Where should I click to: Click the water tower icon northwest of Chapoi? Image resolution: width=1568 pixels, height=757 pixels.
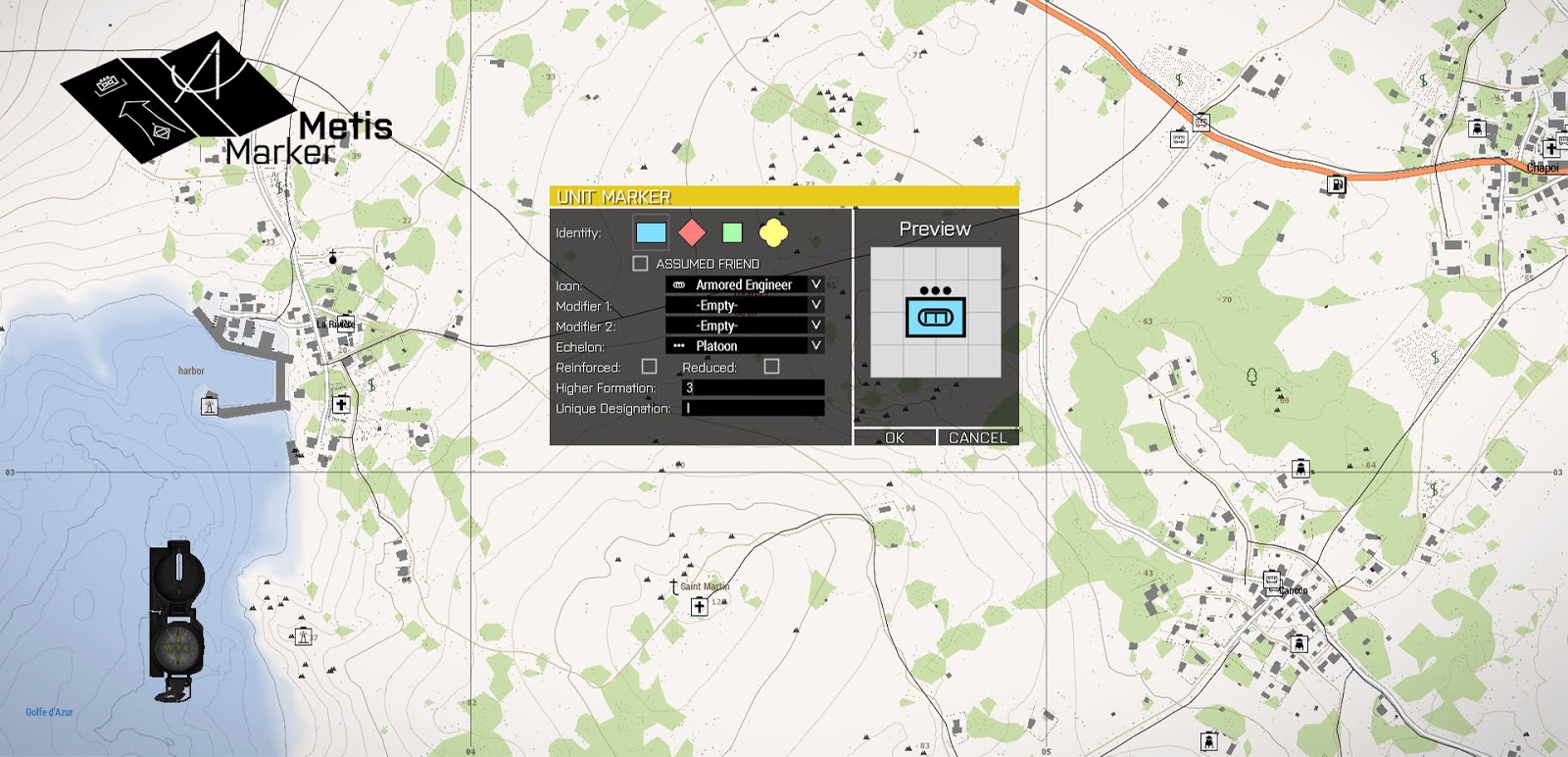pyautogui.click(x=1476, y=128)
